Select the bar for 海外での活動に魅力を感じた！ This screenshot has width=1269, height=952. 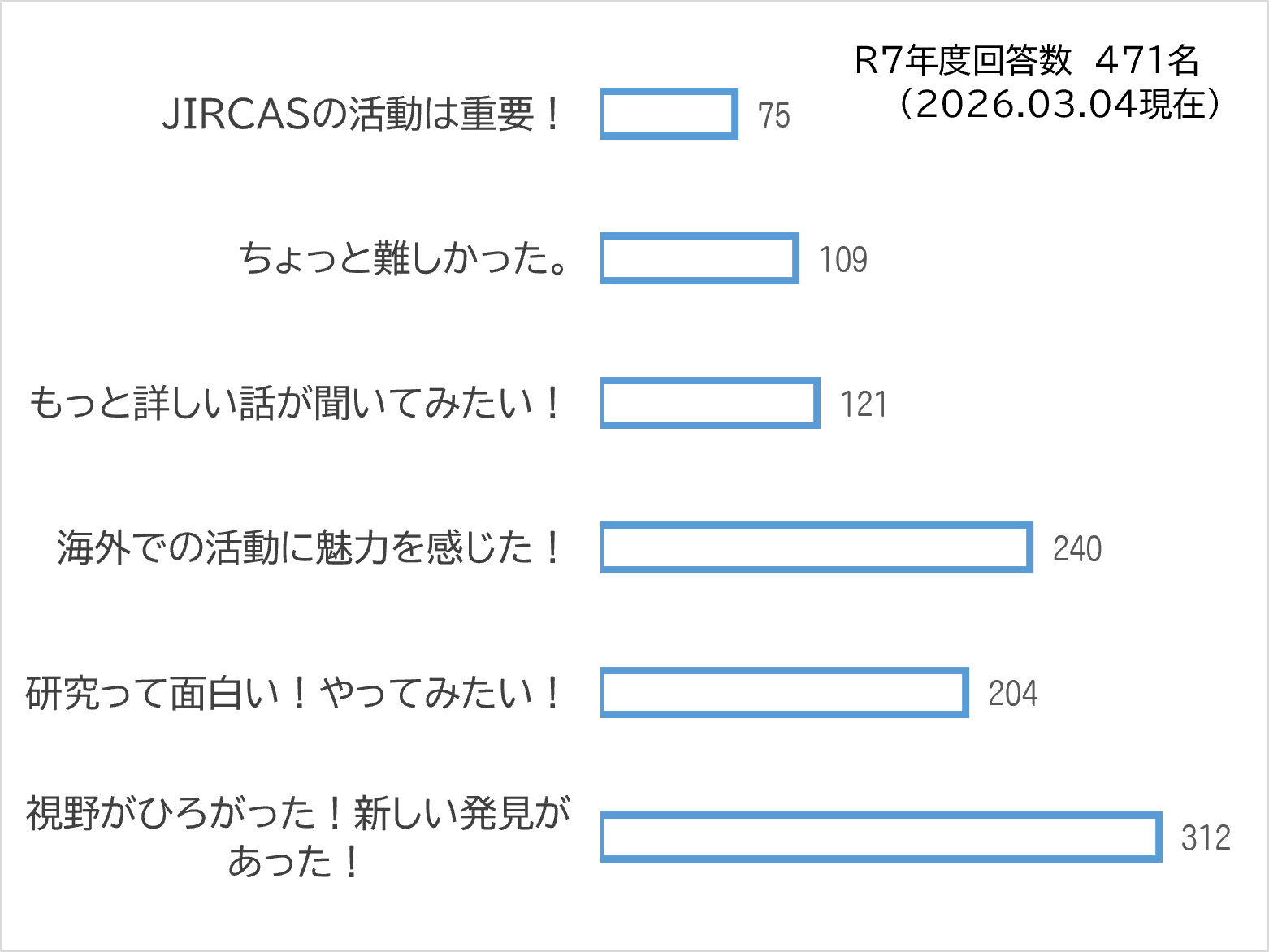pyautogui.click(x=816, y=547)
